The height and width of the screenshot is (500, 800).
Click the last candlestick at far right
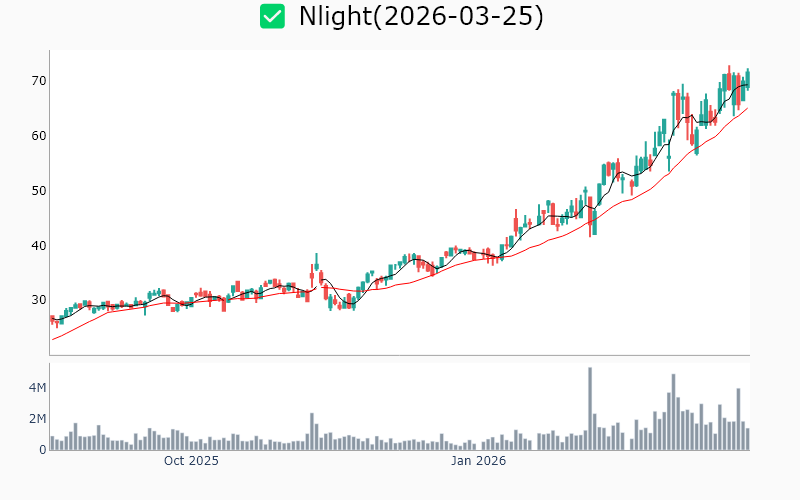(x=747, y=78)
